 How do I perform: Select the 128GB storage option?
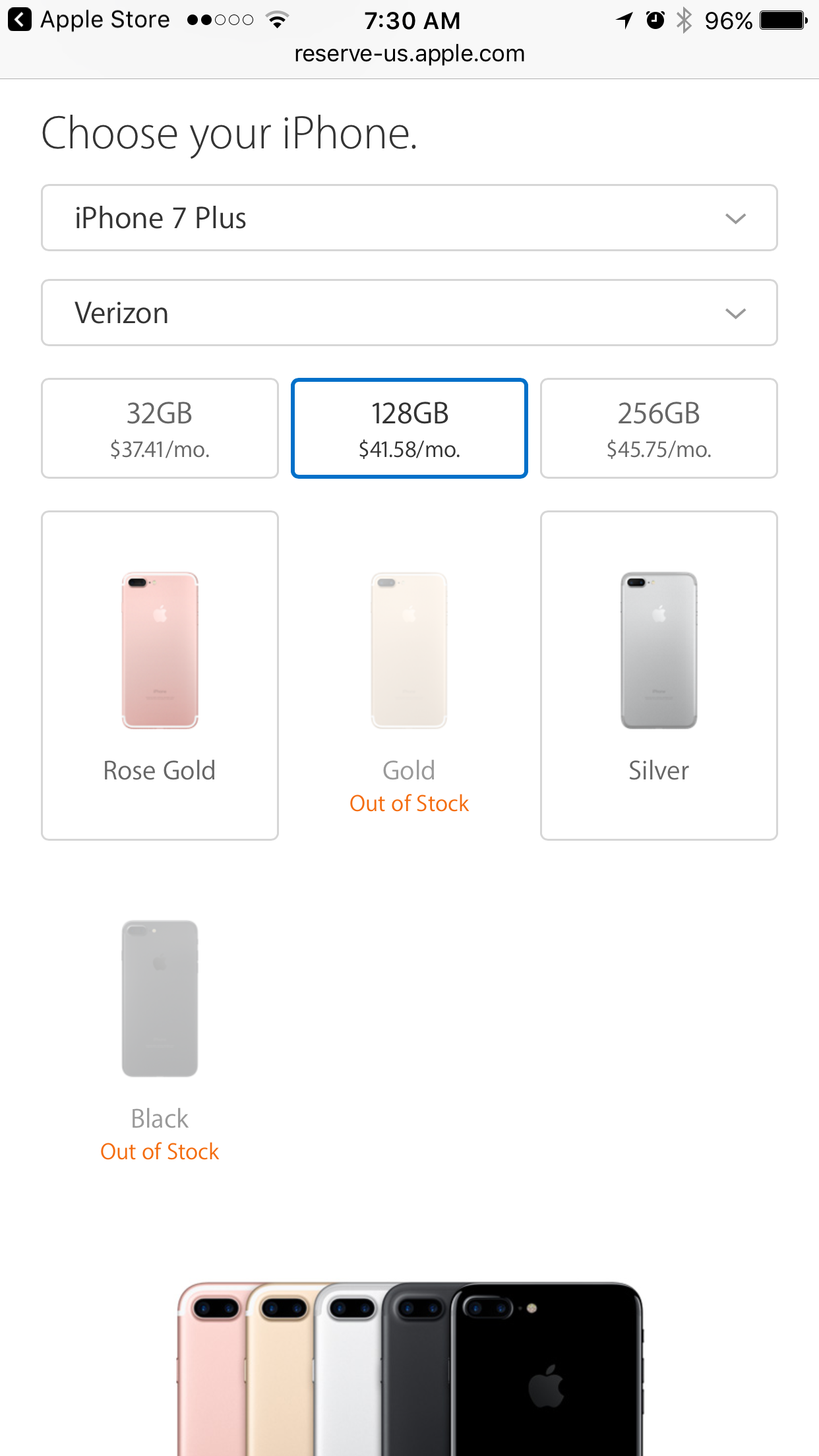pyautogui.click(x=409, y=428)
